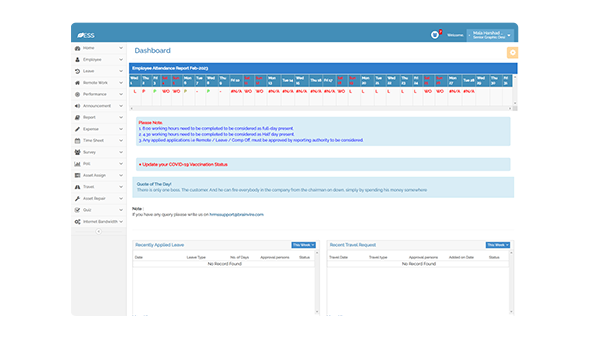This screenshot has height=360, width=590.
Task: Open the notification shield icon in header
Action: [x=435, y=35]
